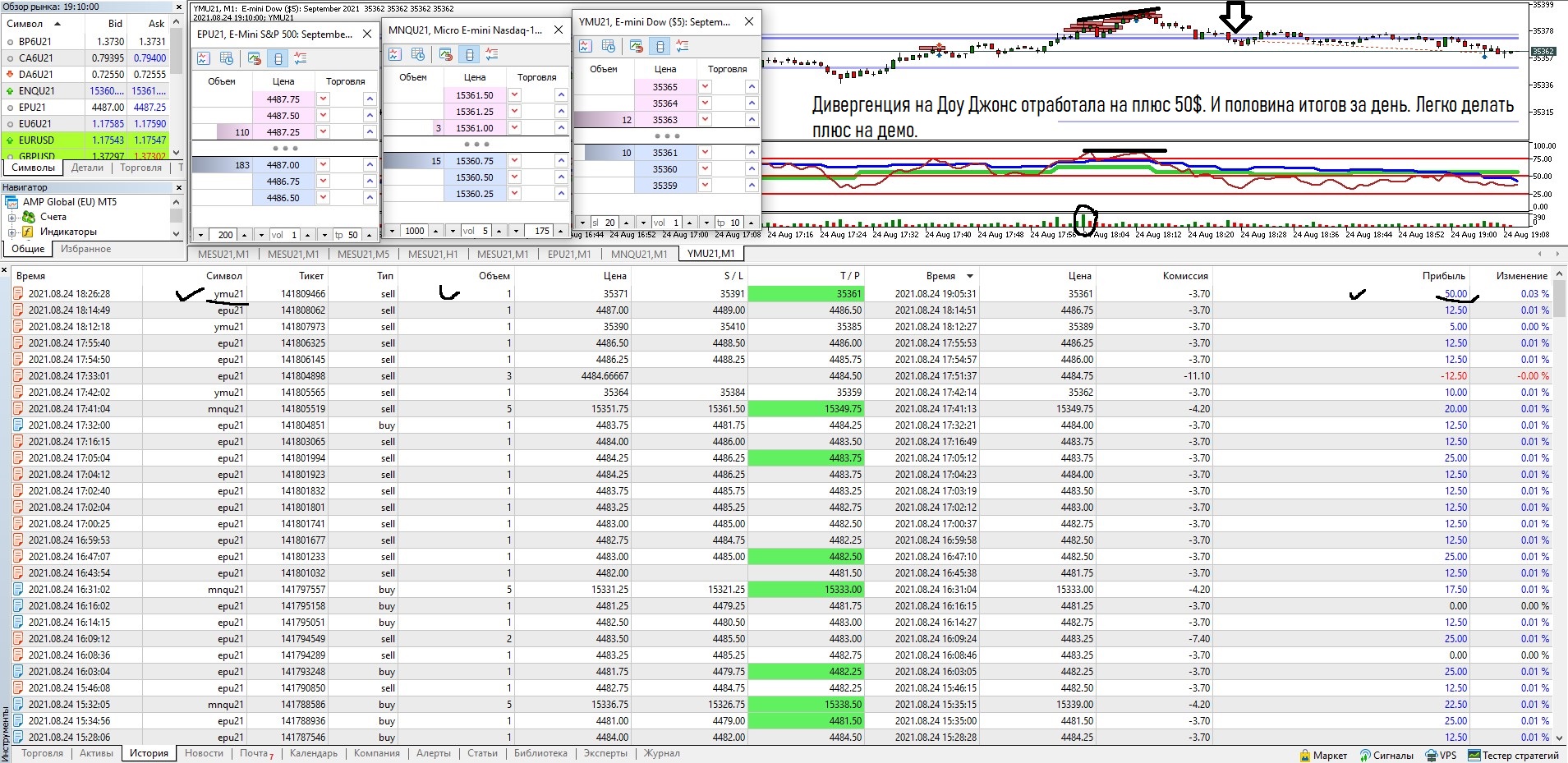Click the table-with-clock icon in EPU21 depth window
The height and width of the screenshot is (763, 1568).
(227, 58)
